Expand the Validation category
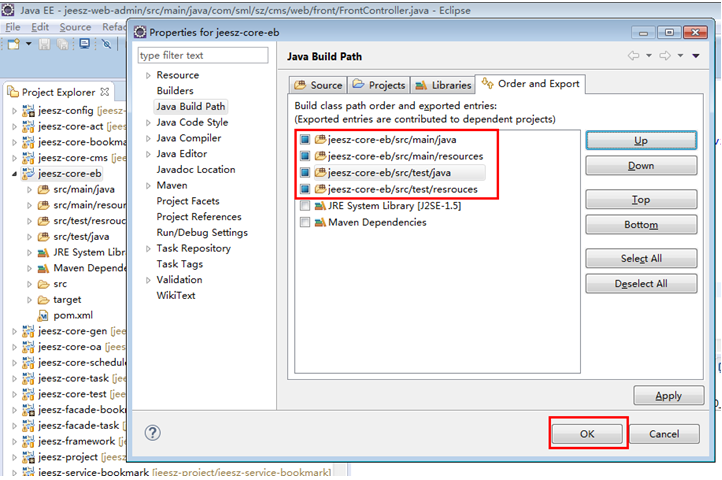 [x=148, y=280]
